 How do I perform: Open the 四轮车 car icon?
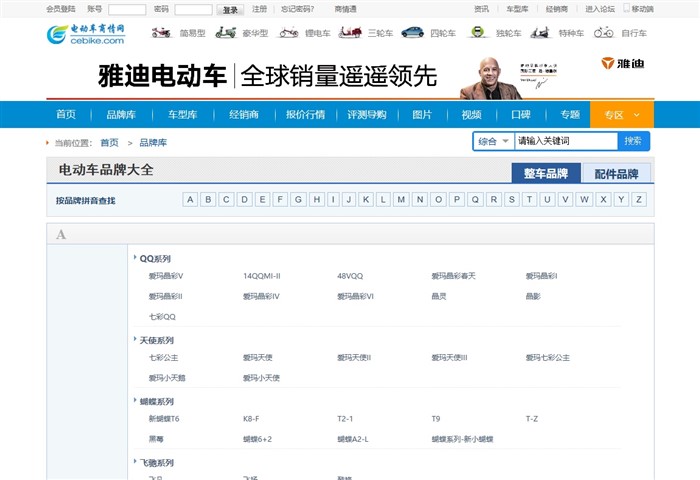(x=412, y=32)
